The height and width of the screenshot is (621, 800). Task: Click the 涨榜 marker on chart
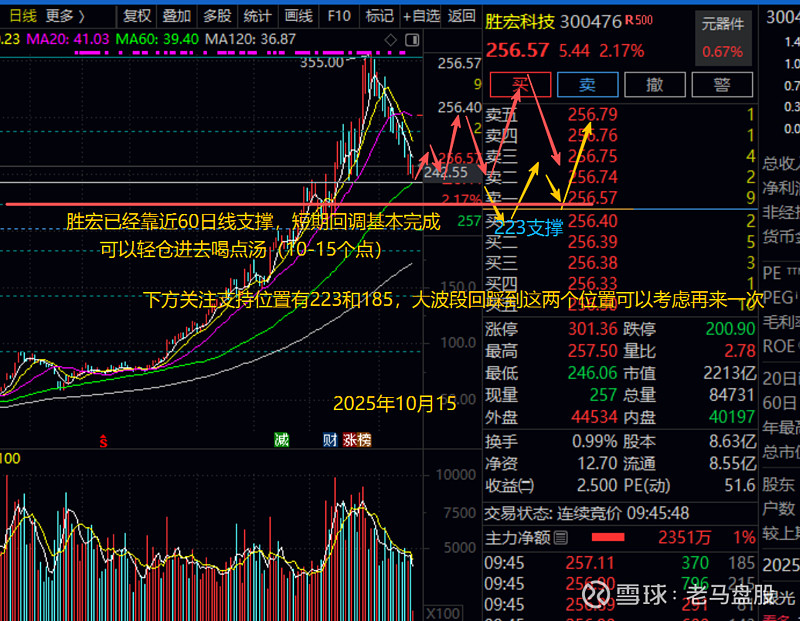(357, 439)
